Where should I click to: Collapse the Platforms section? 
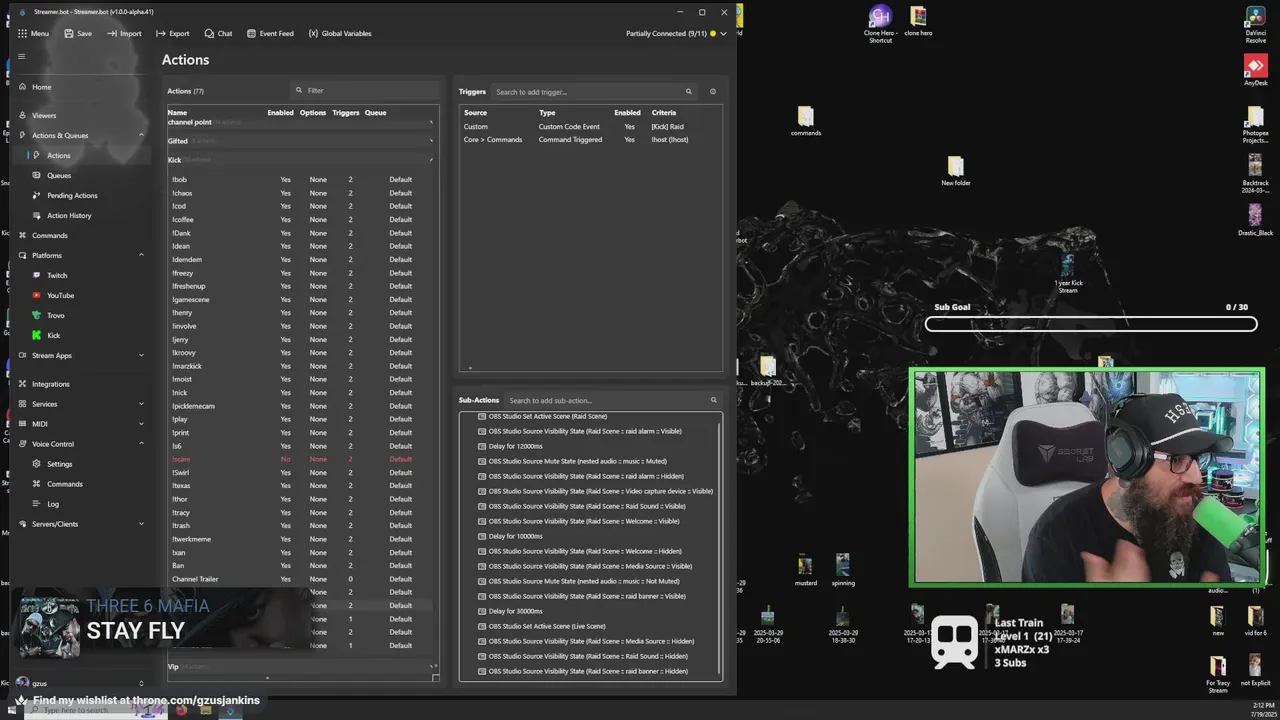[141, 255]
